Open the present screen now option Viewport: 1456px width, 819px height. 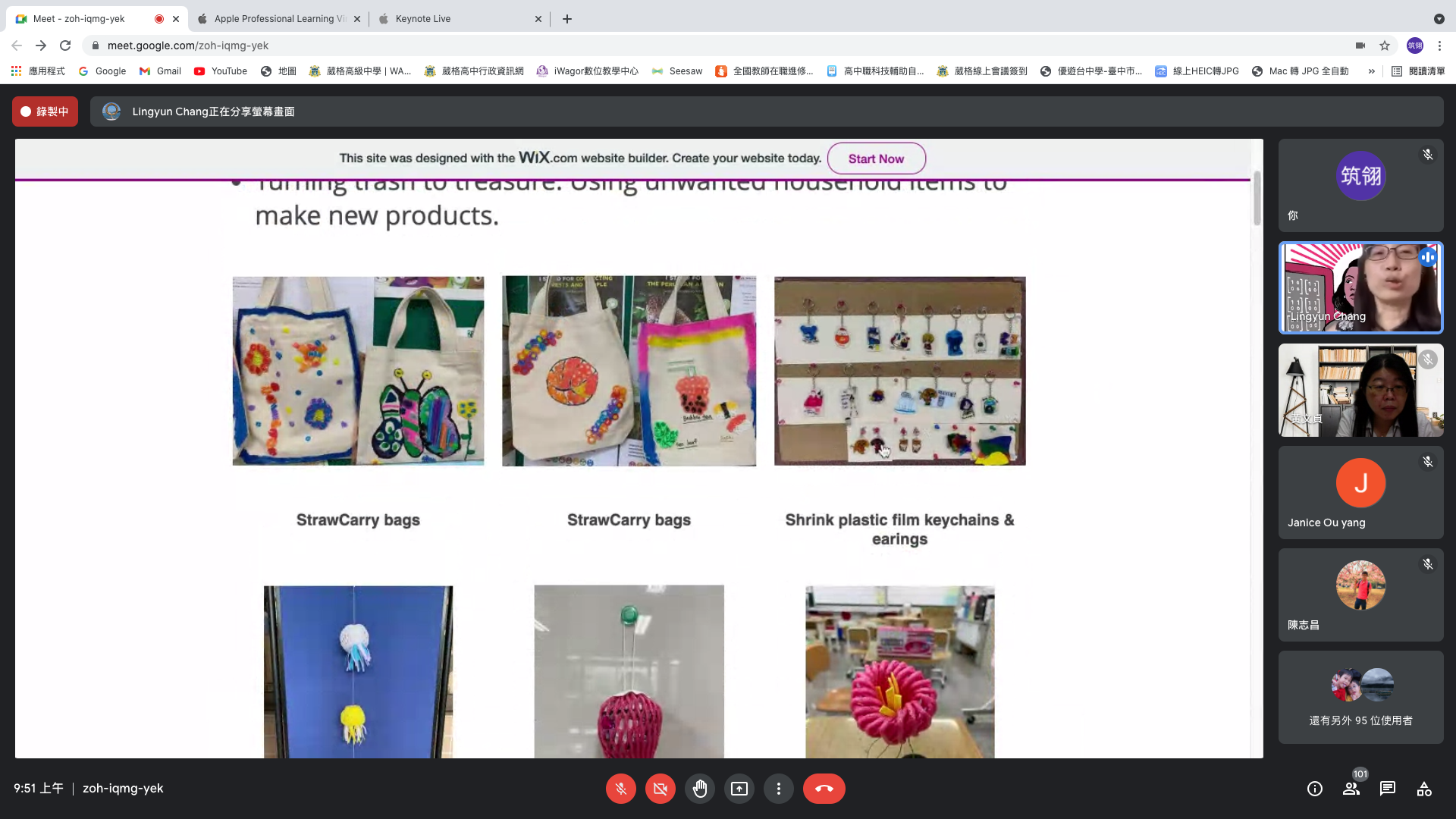click(x=739, y=789)
